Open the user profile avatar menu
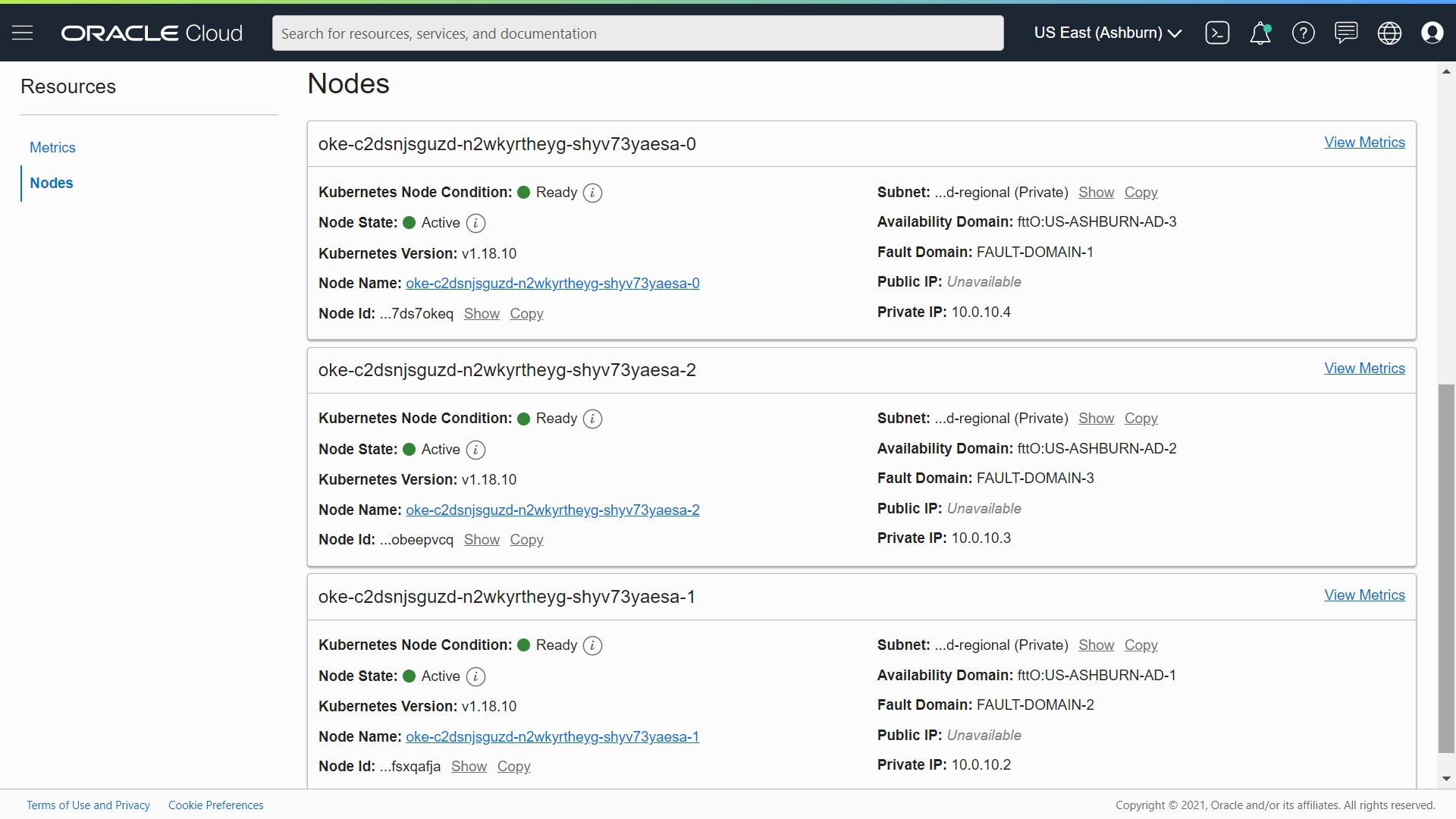The image size is (1456, 819). click(x=1432, y=33)
